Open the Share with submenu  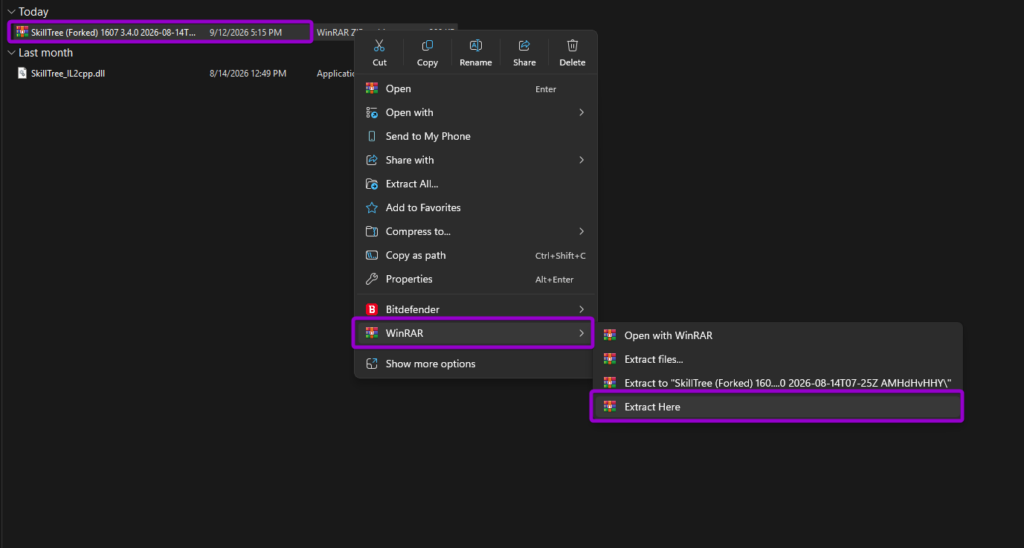click(x=475, y=160)
